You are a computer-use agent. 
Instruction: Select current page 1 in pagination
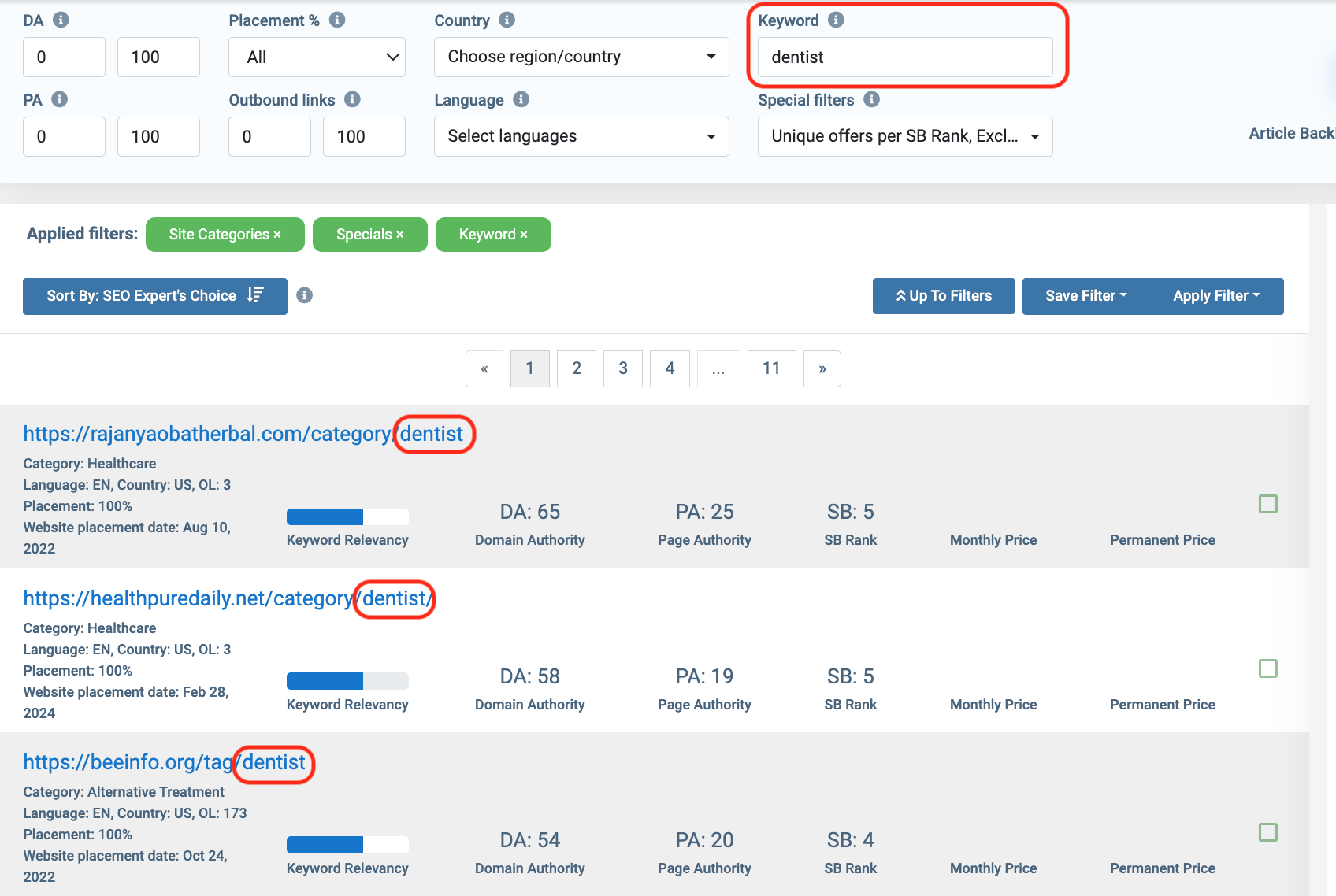tap(530, 368)
